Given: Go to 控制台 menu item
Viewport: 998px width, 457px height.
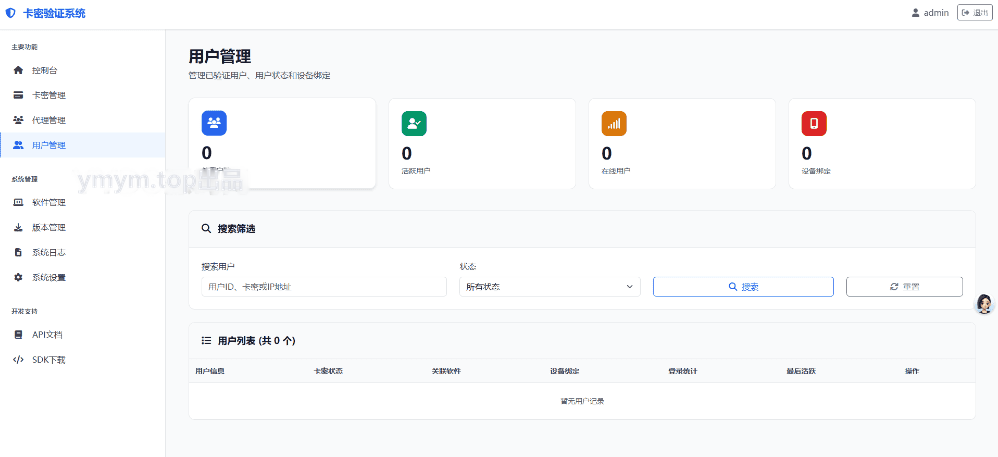Looking at the screenshot, I should coord(83,71).
